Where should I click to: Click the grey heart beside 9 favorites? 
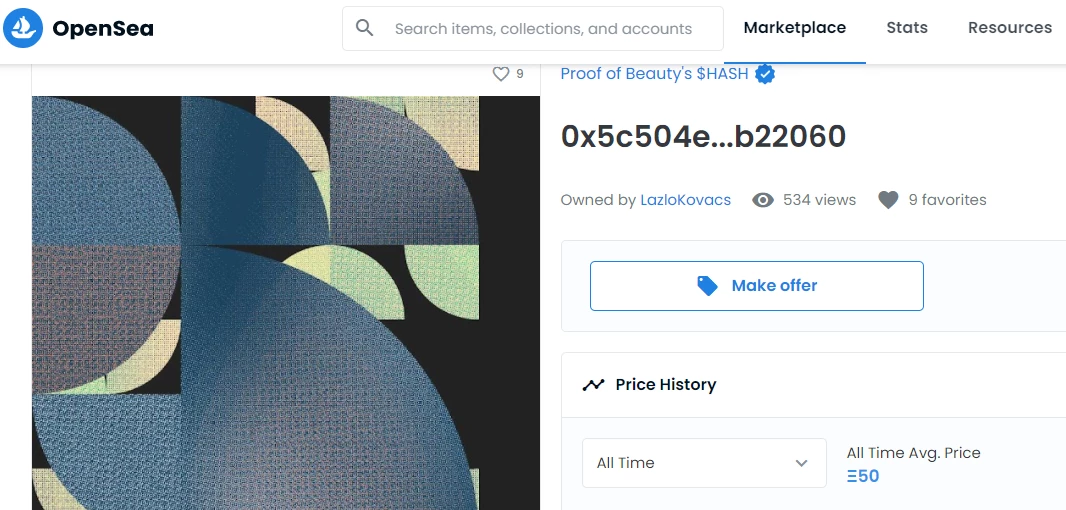coord(889,200)
